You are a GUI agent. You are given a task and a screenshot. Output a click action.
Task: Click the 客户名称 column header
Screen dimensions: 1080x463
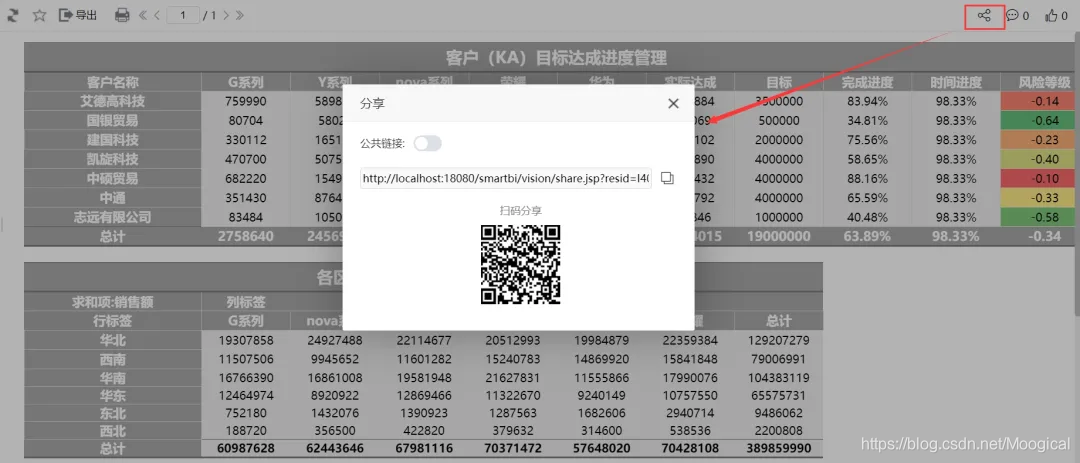[x=113, y=82]
